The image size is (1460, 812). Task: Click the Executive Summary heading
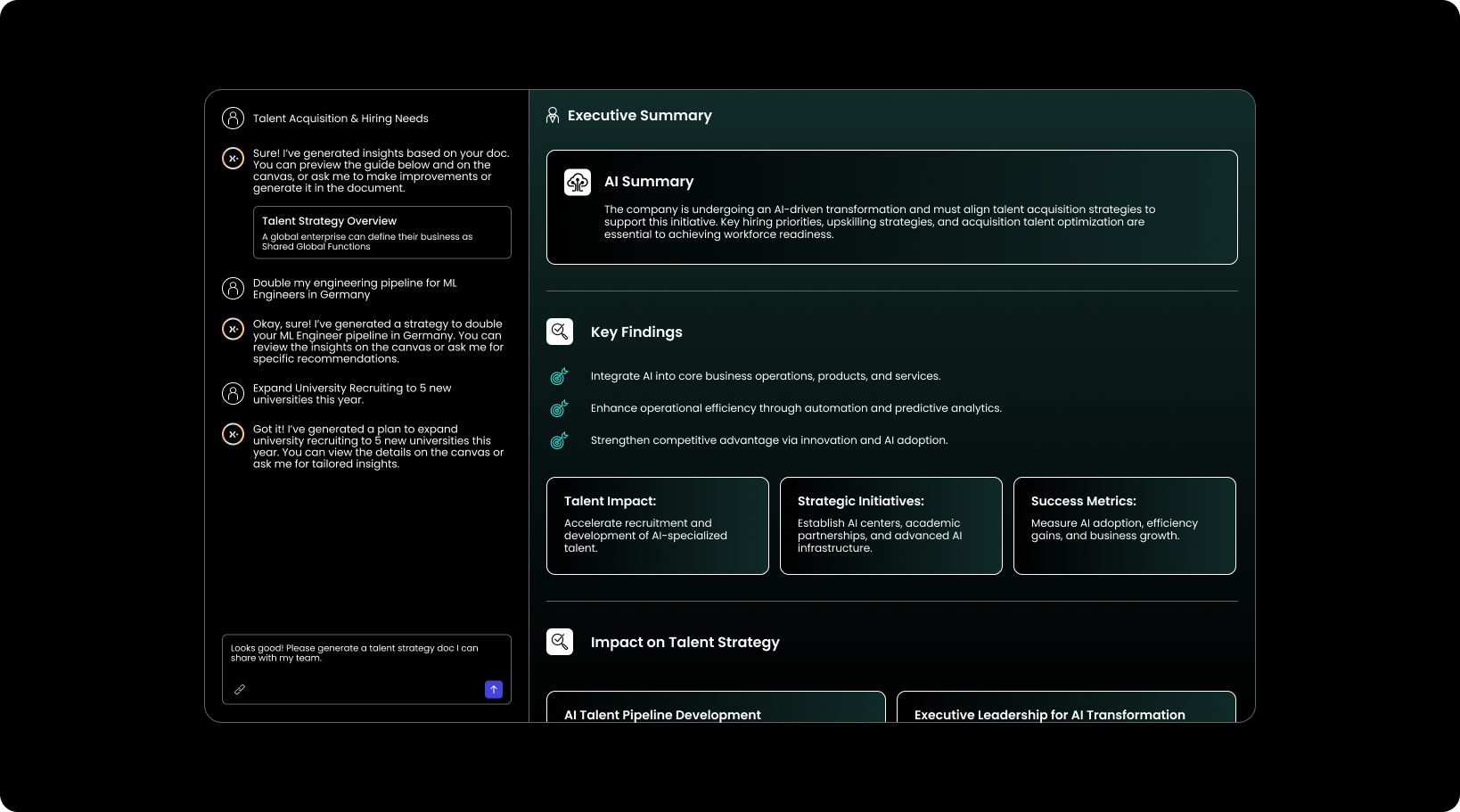640,116
